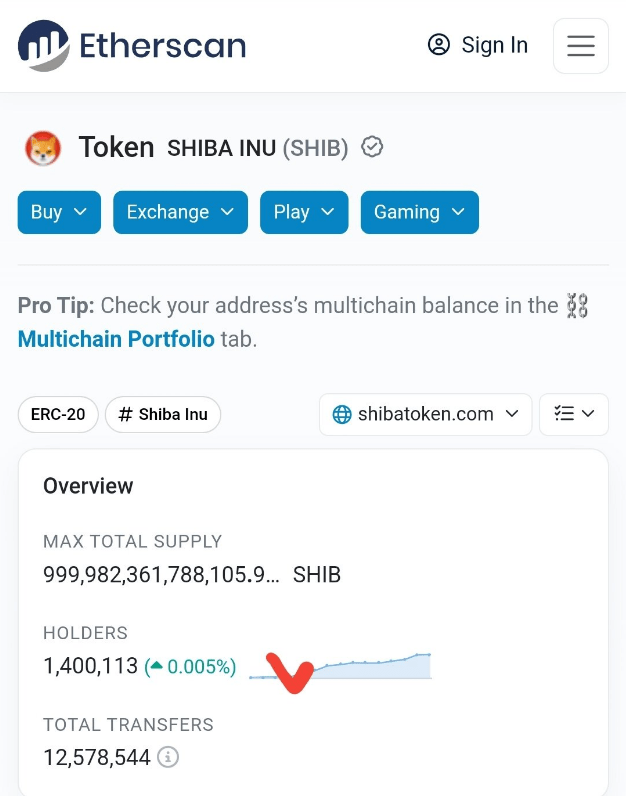Click the info icon beside total transfers
This screenshot has width=626, height=796.
(168, 758)
